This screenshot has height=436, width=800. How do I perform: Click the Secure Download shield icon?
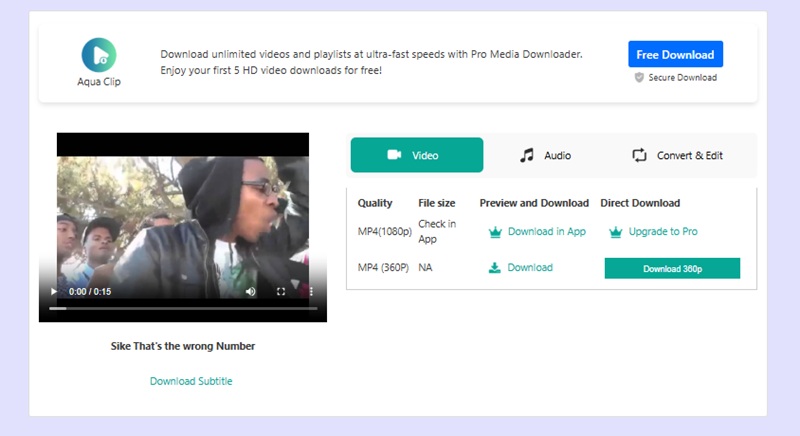click(x=639, y=78)
